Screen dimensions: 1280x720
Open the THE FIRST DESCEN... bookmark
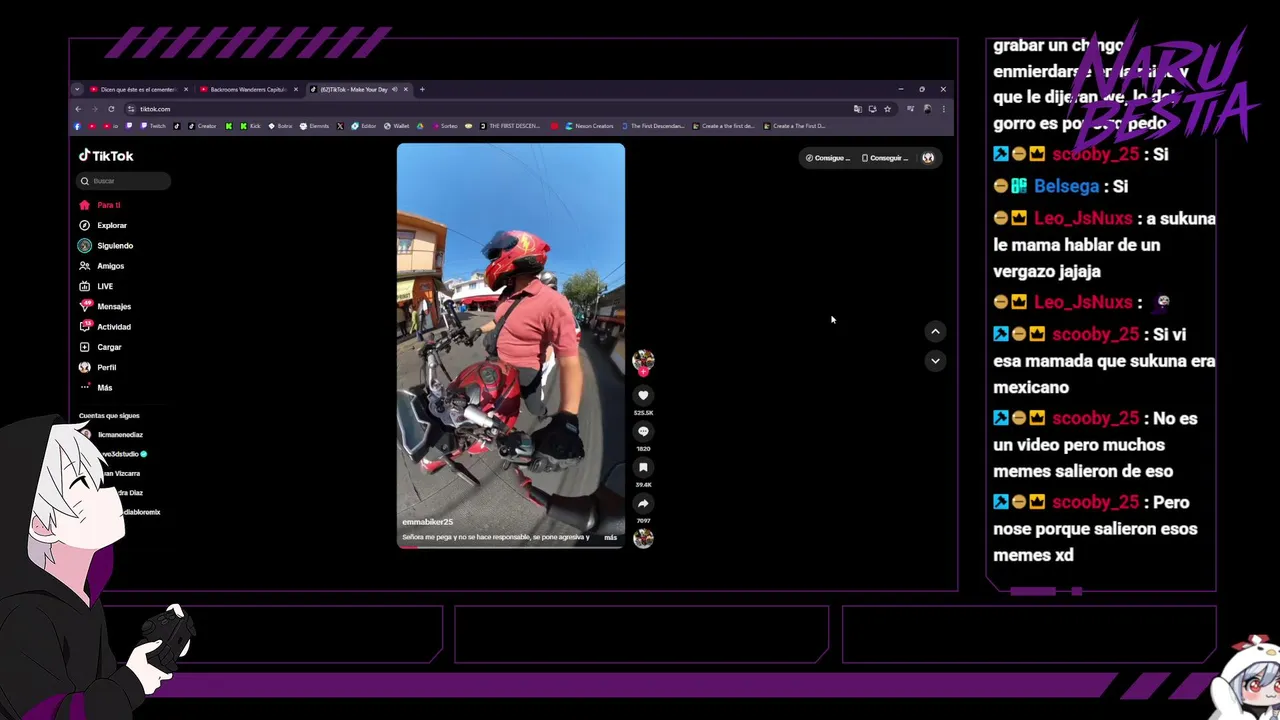(x=510, y=126)
